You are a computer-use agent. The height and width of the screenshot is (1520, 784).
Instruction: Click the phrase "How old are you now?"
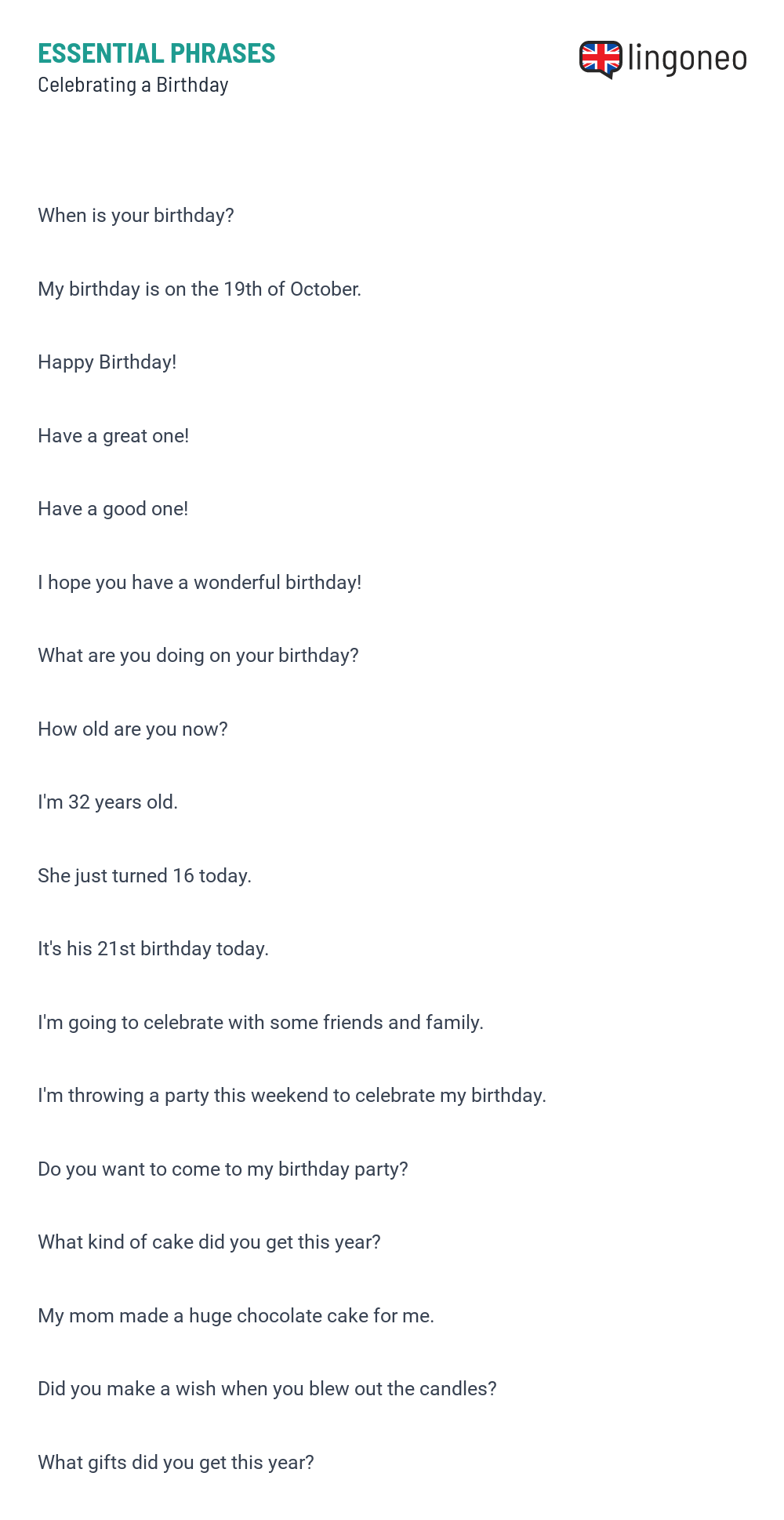point(133,729)
